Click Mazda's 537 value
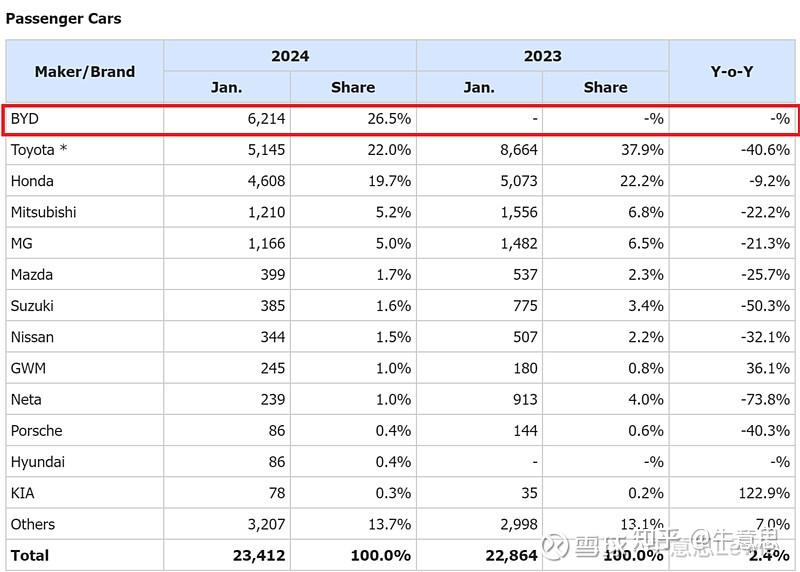This screenshot has height=572, width=800. (480, 275)
